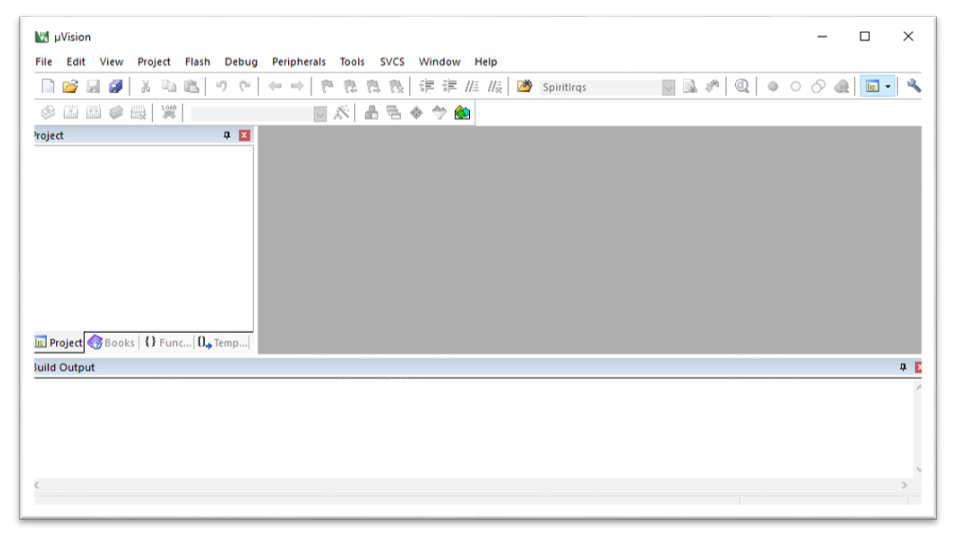Viewport: 953px width, 533px height.
Task: Start the debug session magnifier icon
Action: 742,86
